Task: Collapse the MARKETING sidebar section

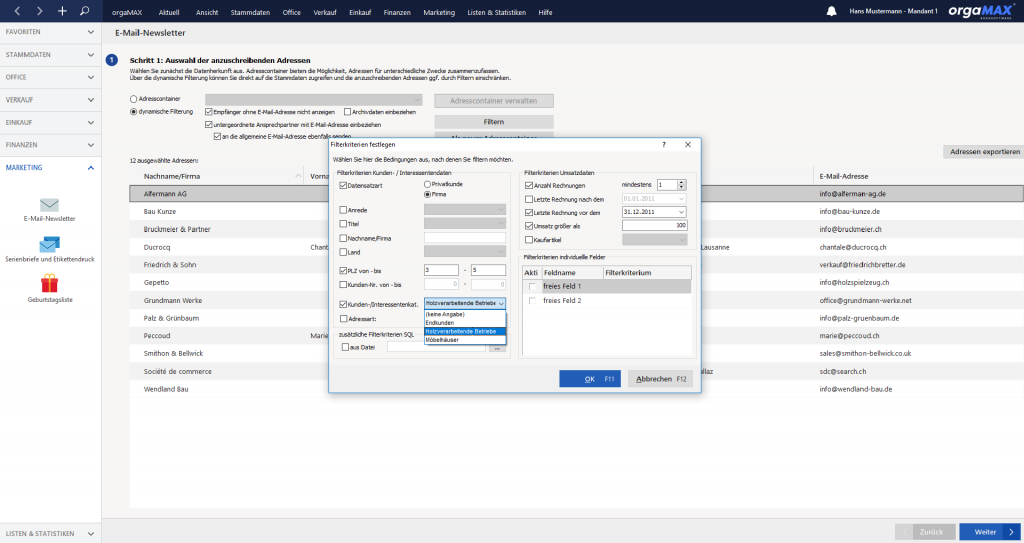Action: tap(50, 168)
